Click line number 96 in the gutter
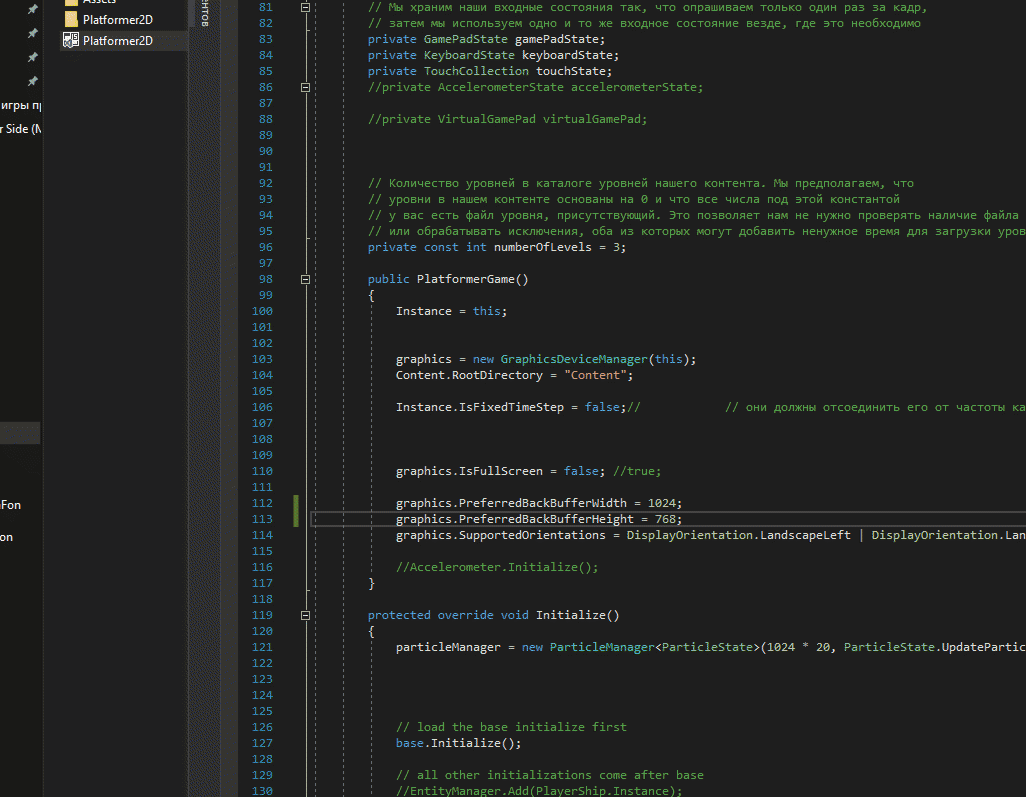This screenshot has width=1026, height=797. [264, 247]
